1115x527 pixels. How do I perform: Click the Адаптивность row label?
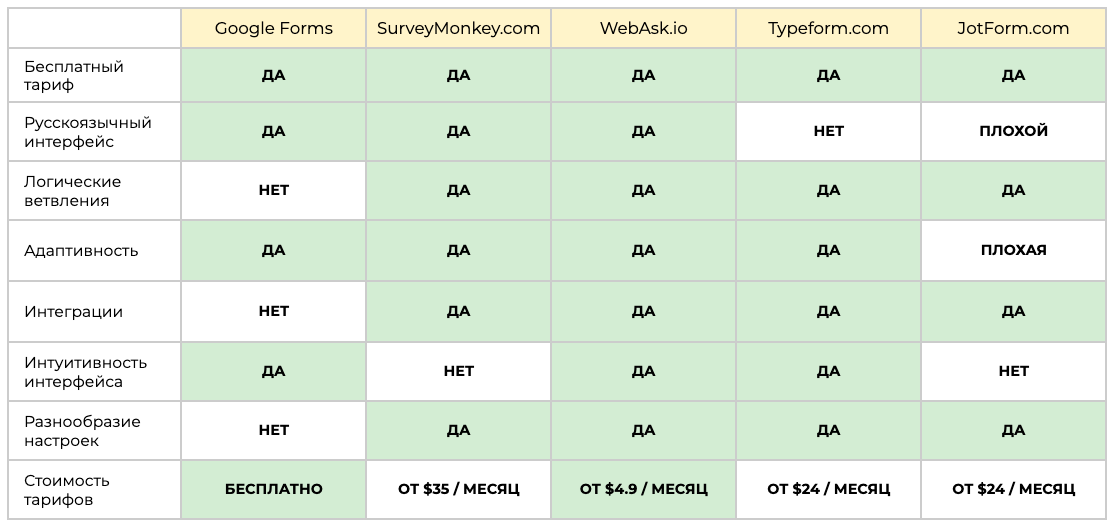81,251
